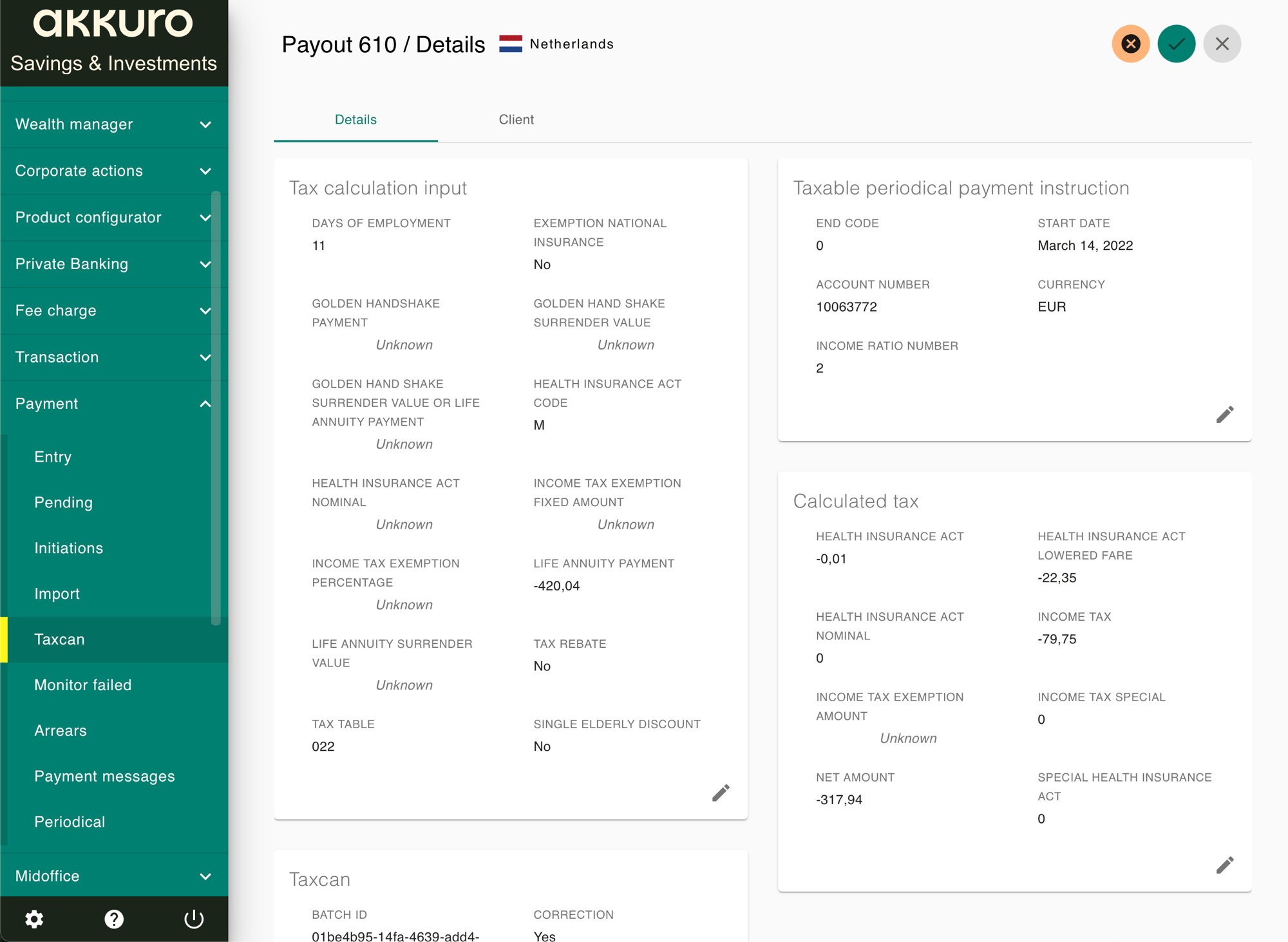Image resolution: width=1288 pixels, height=942 pixels.
Task: Expand the Product configurator menu
Action: pyautogui.click(x=114, y=218)
